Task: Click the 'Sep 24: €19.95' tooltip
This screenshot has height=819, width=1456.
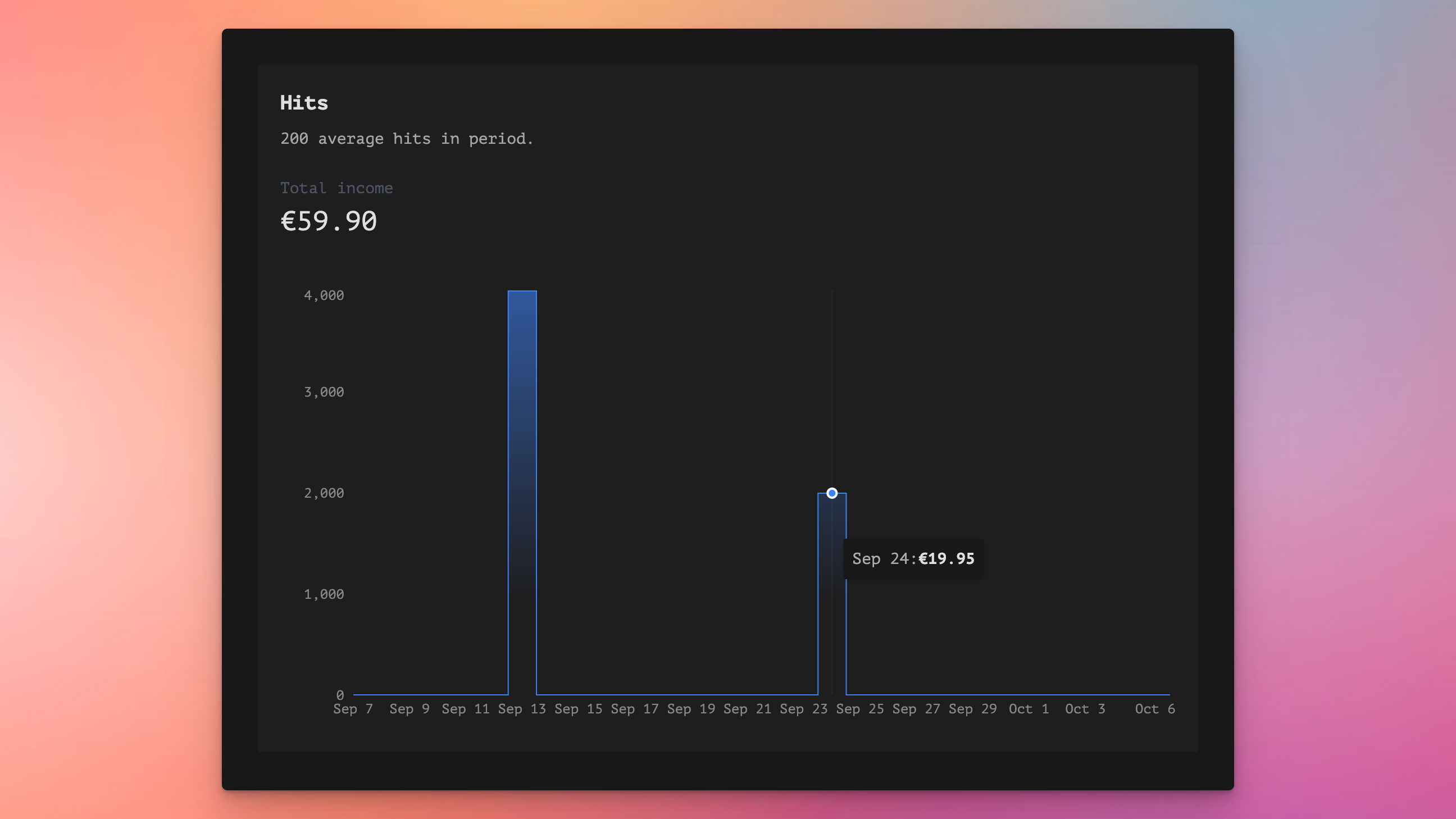Action: tap(913, 559)
